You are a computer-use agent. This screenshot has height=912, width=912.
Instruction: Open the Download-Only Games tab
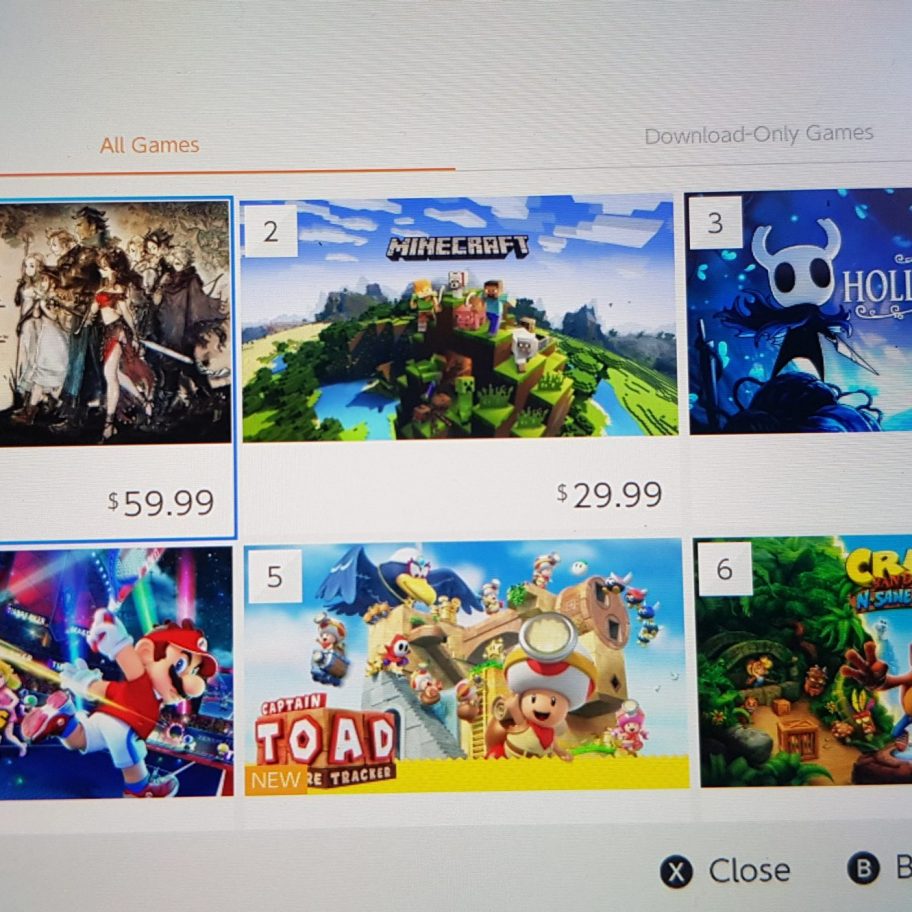[x=758, y=134]
